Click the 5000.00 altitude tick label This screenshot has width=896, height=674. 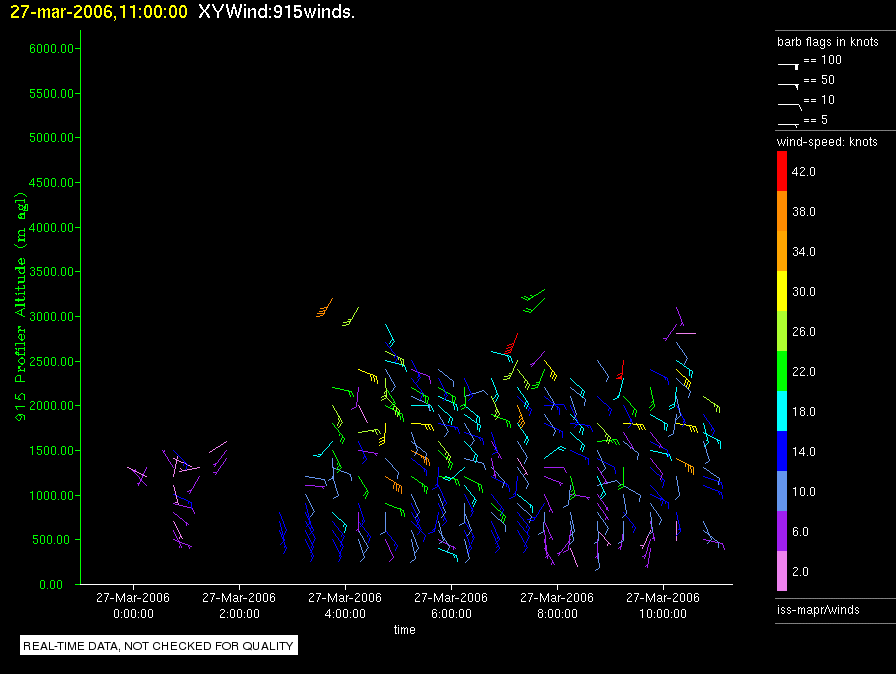pyautogui.click(x=51, y=138)
